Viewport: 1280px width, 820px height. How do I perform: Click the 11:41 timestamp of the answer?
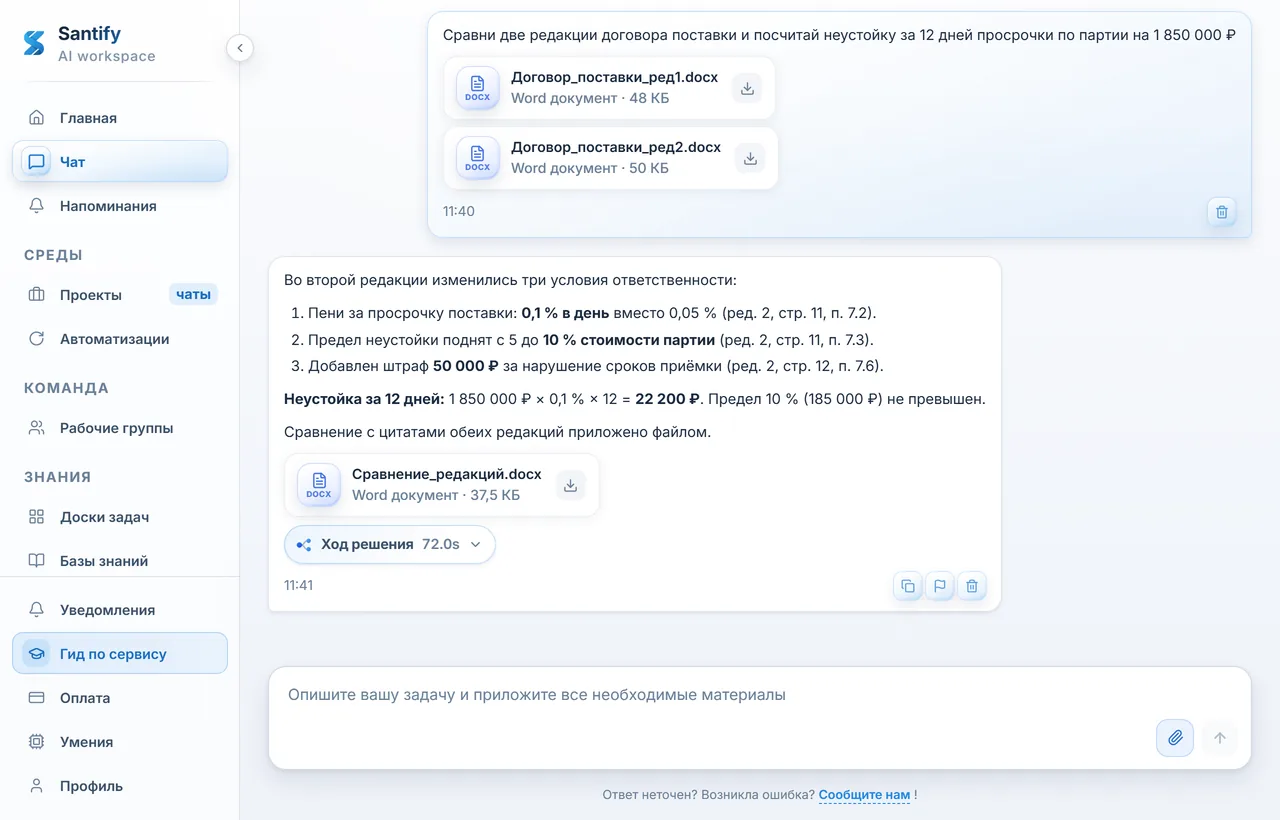tap(298, 585)
